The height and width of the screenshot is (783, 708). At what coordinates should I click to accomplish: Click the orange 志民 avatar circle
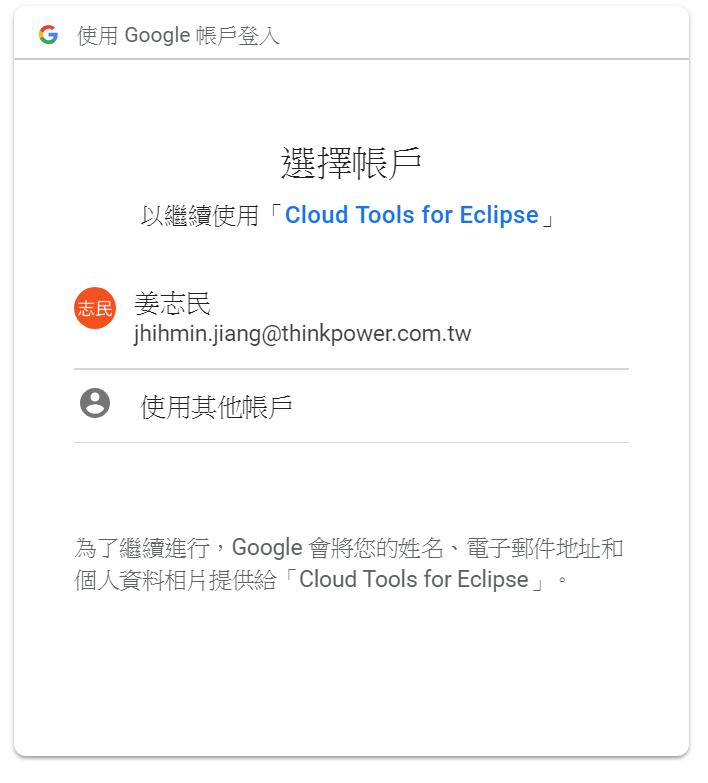click(x=95, y=309)
